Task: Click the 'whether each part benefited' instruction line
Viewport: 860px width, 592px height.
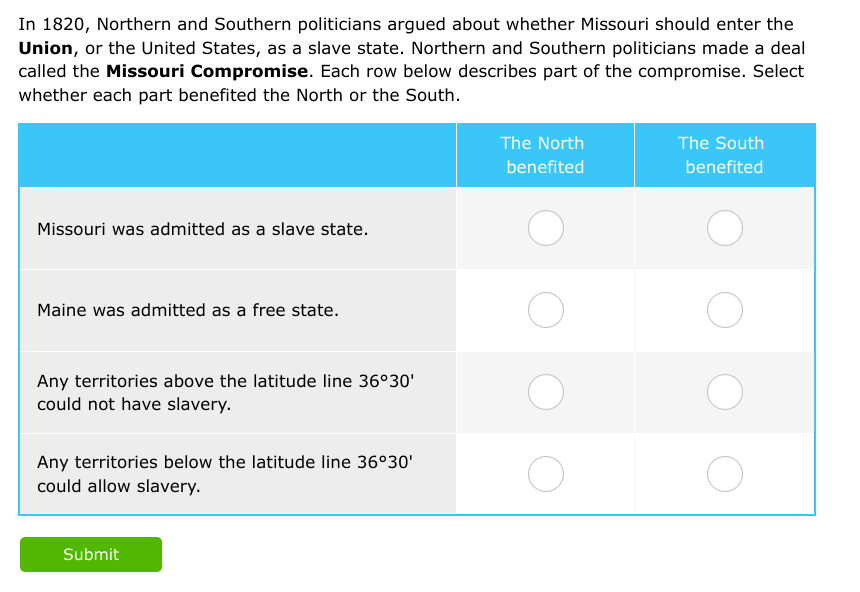Action: pos(239,95)
